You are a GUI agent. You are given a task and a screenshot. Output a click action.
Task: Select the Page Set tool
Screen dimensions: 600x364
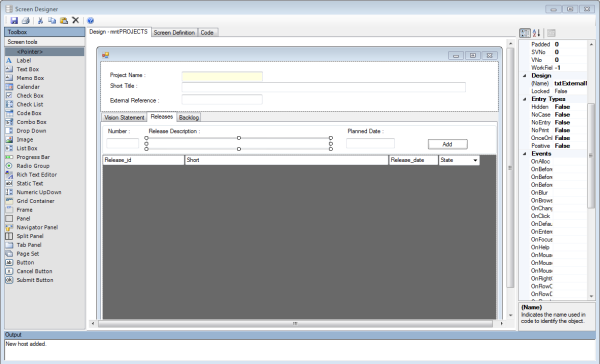click(x=45, y=254)
